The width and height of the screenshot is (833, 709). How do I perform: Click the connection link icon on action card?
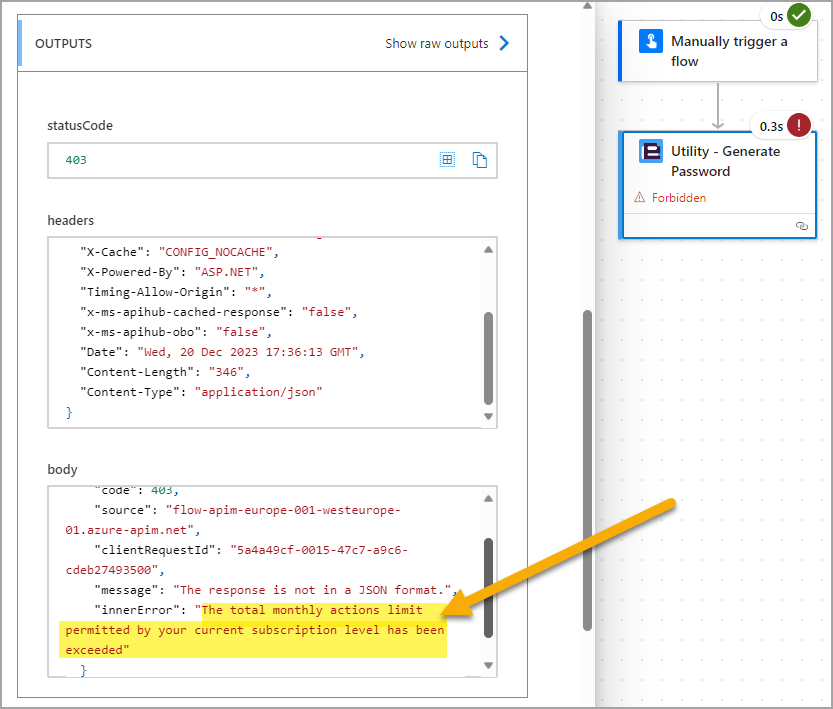pyautogui.click(x=802, y=226)
